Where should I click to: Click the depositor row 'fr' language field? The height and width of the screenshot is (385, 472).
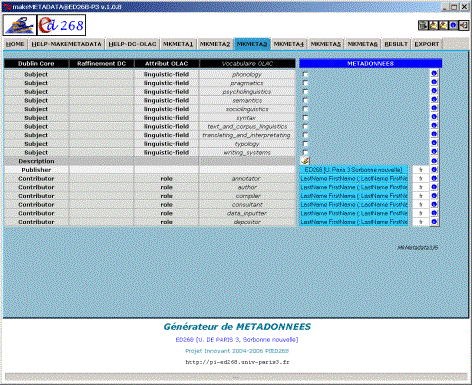[x=421, y=222]
